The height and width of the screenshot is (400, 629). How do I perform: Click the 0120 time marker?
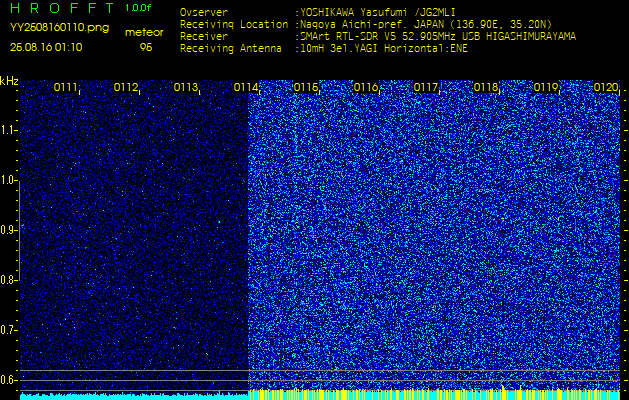(606, 87)
